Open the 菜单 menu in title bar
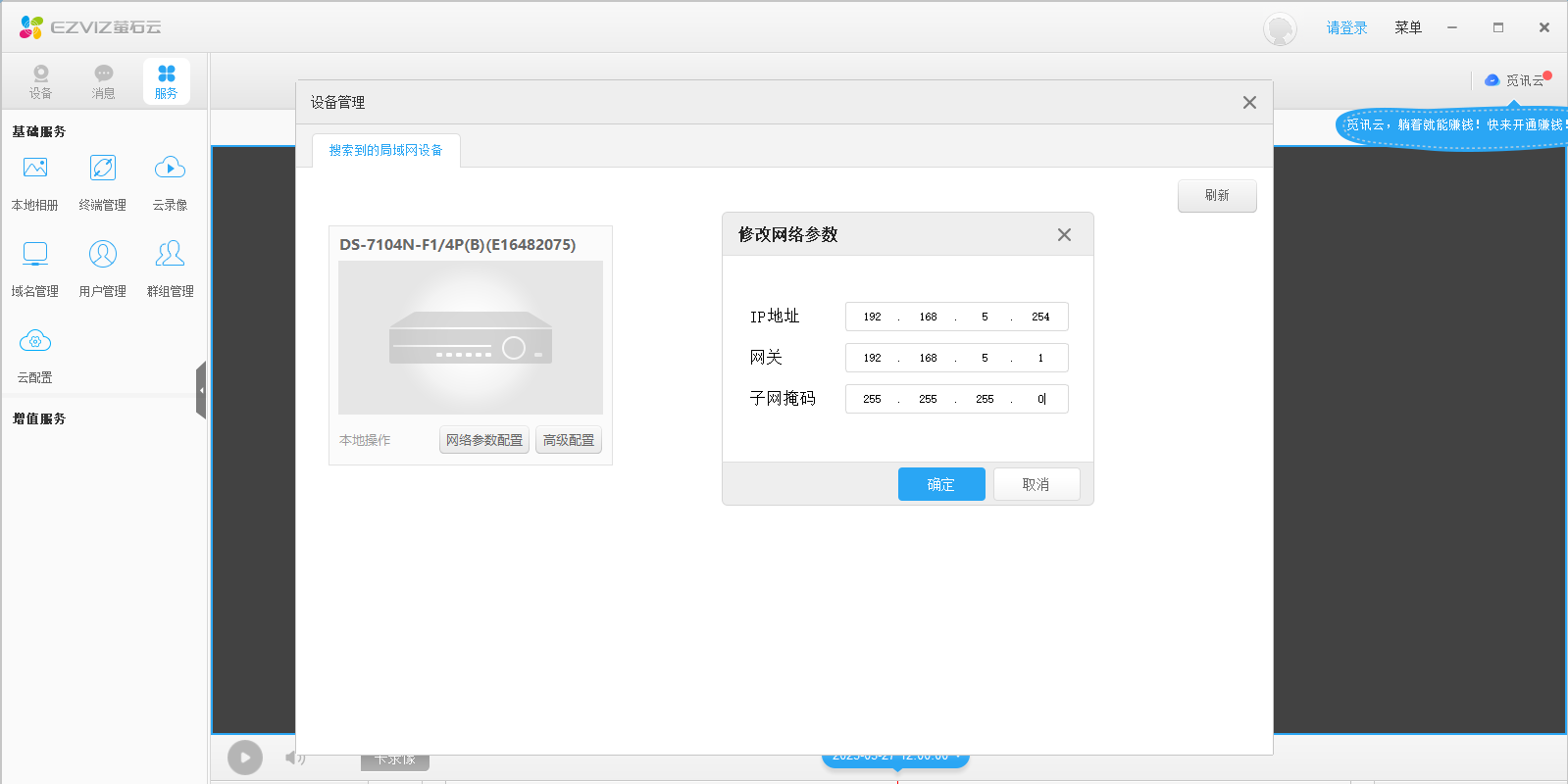This screenshot has height=784, width=1568. pos(1407,27)
